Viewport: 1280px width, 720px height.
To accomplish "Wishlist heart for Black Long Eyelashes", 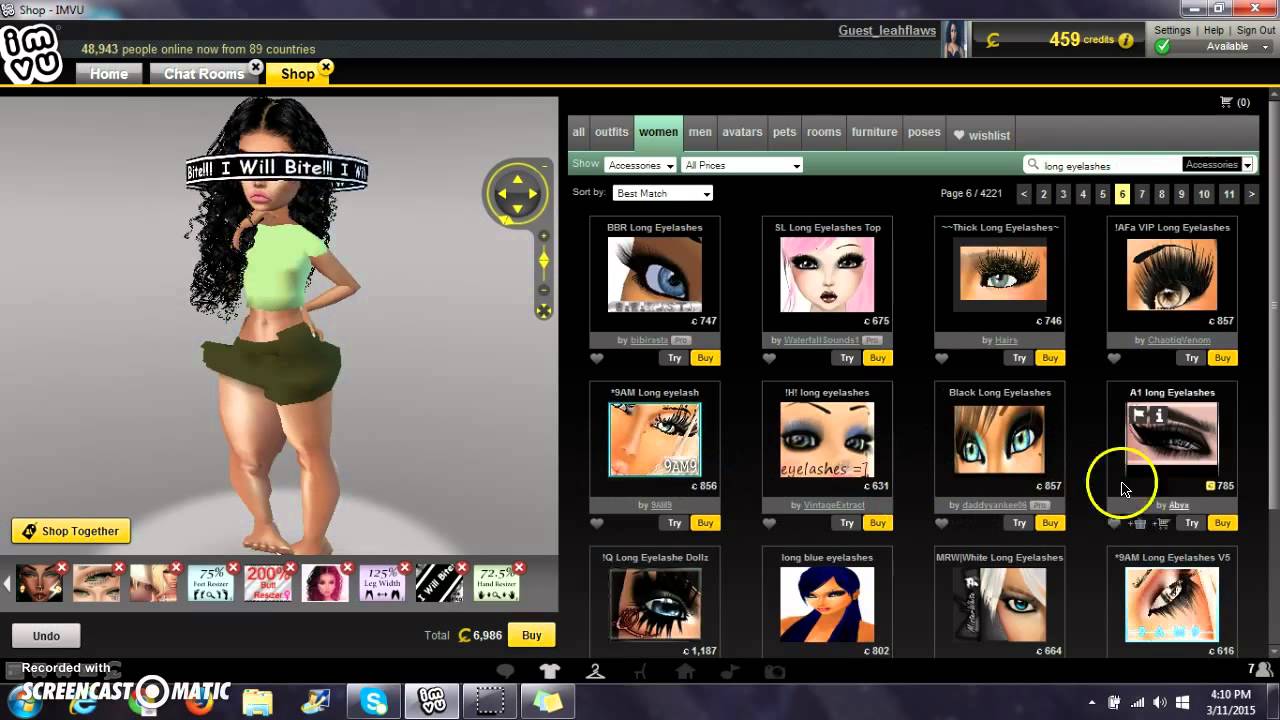I will point(941,523).
